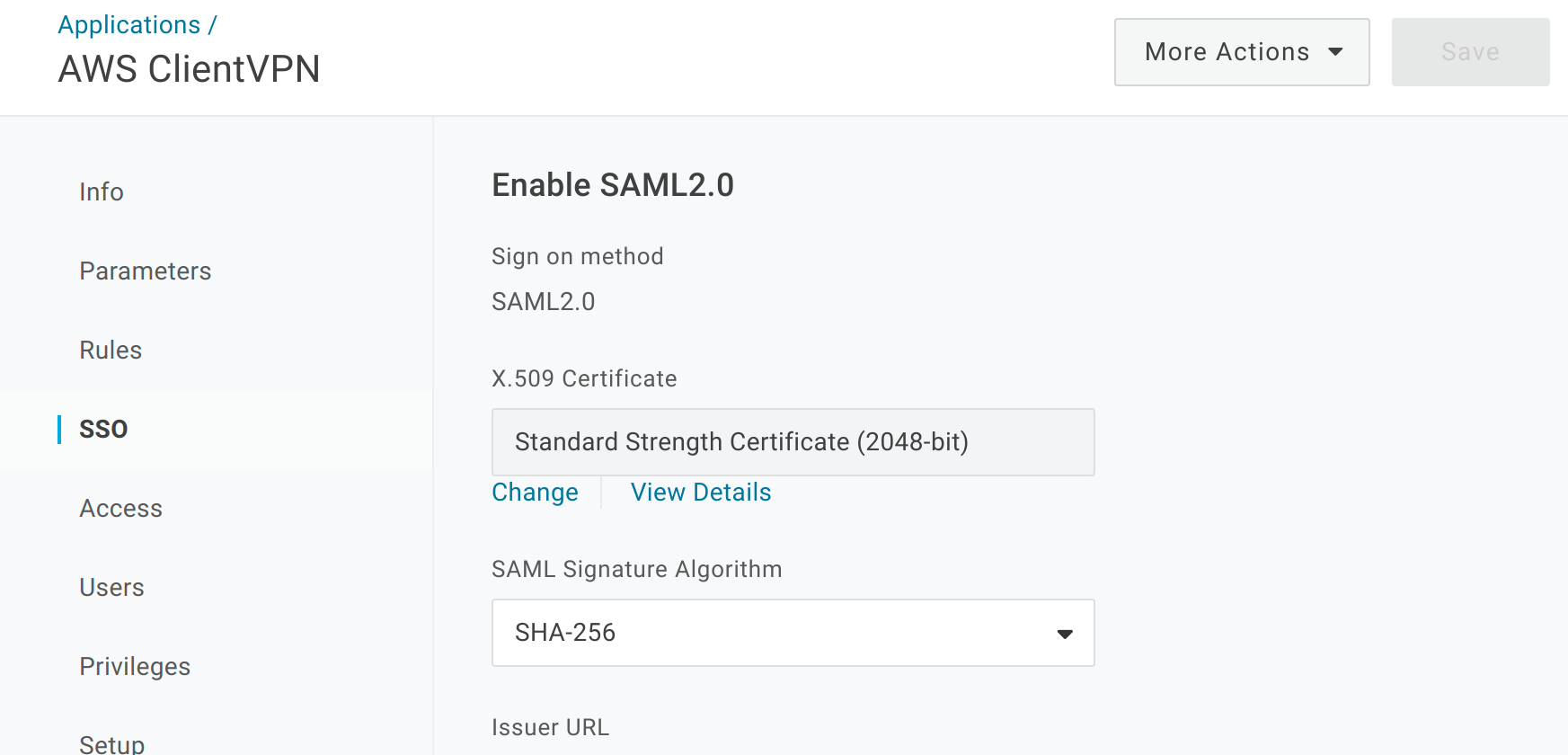This screenshot has height=755, width=1568.
Task: Click the AWS ClientVPN page title
Action: pos(189,69)
